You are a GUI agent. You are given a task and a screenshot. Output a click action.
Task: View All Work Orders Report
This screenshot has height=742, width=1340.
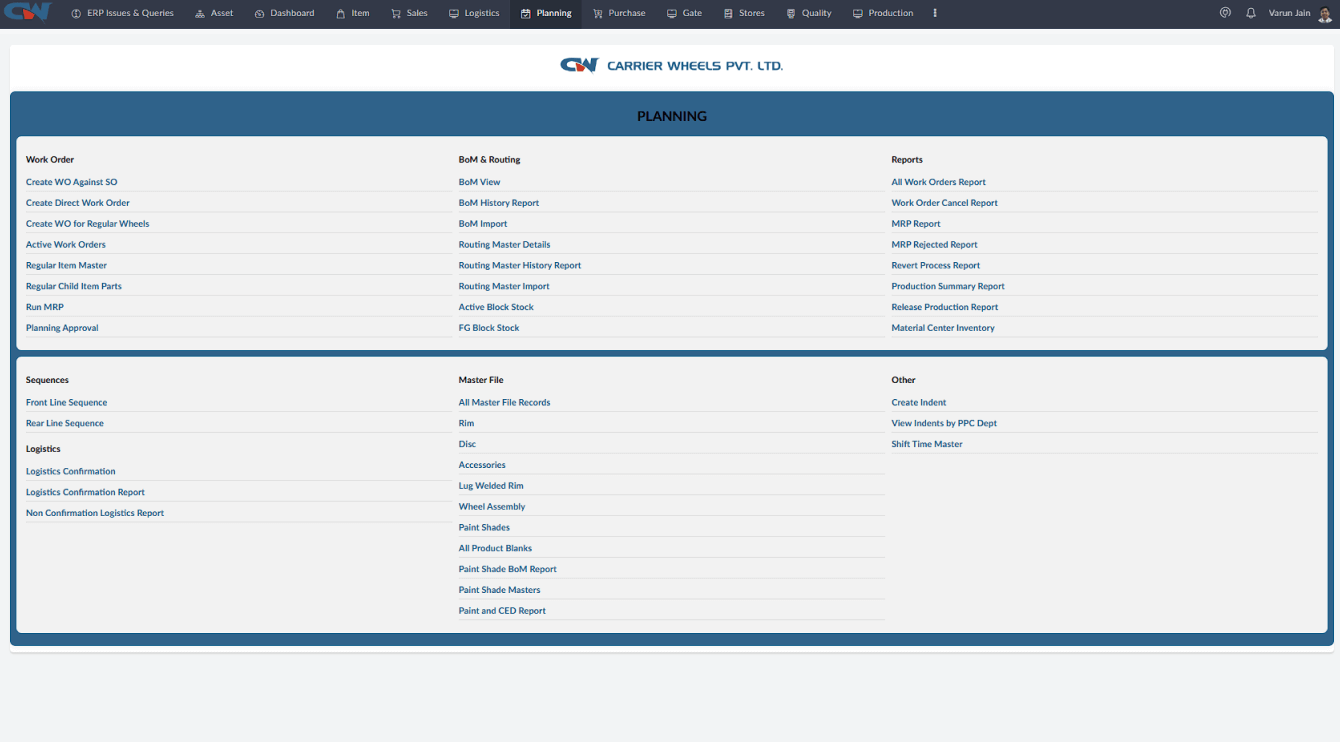click(x=939, y=182)
